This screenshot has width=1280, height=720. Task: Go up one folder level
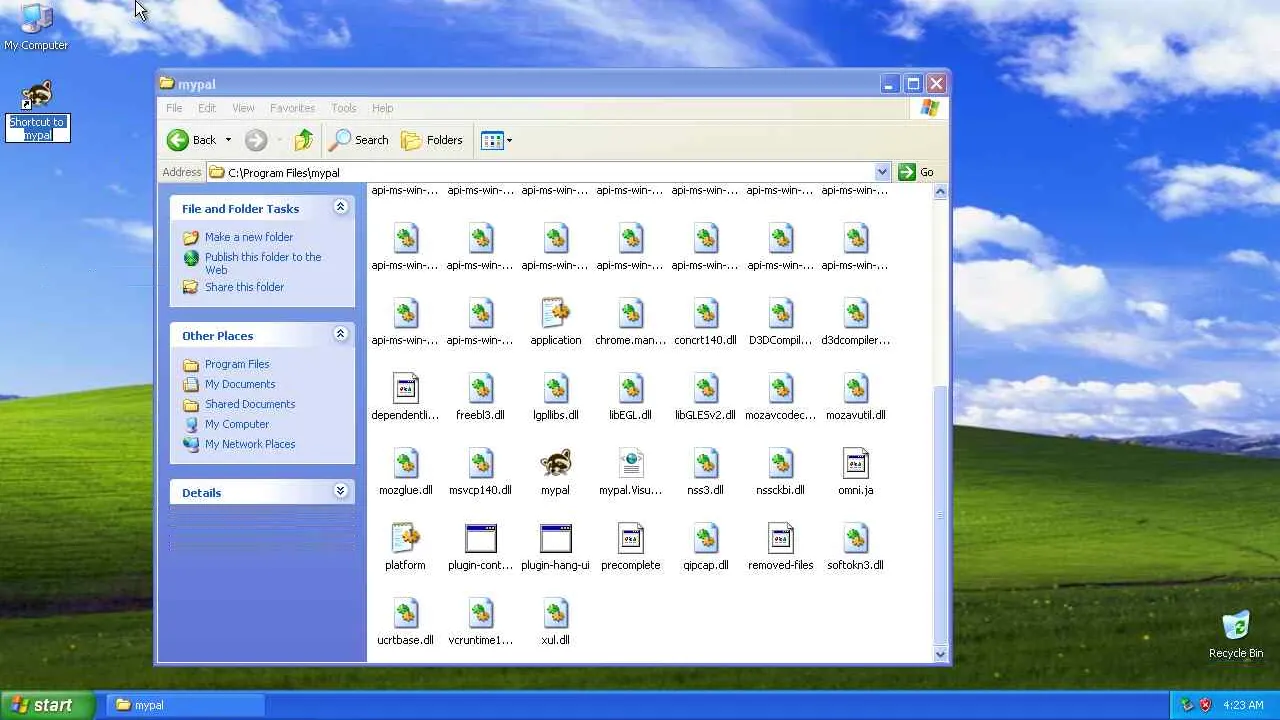point(304,140)
